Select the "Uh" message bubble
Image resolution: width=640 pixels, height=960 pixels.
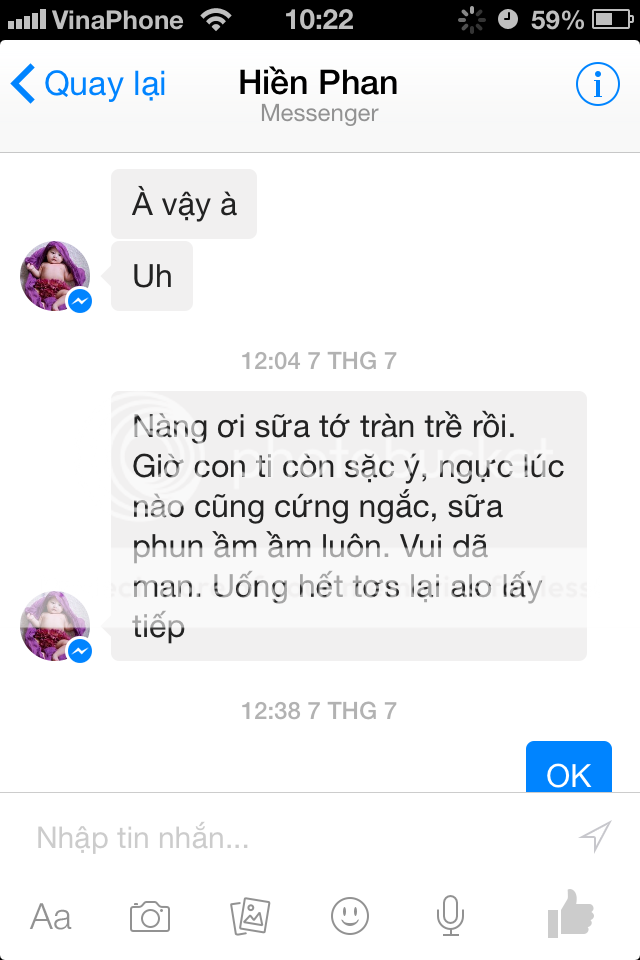[152, 276]
